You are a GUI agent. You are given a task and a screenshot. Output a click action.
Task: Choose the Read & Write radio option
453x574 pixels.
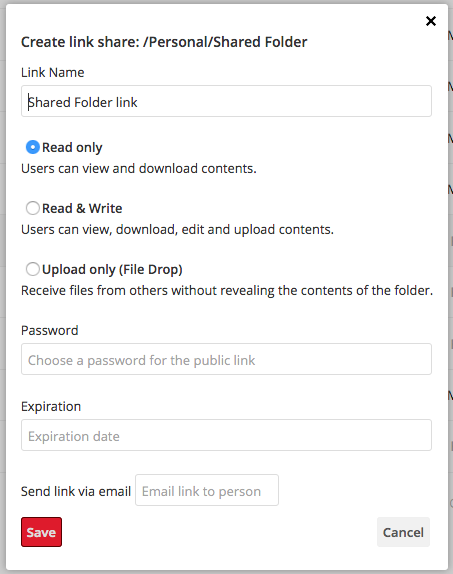[x=33, y=208]
